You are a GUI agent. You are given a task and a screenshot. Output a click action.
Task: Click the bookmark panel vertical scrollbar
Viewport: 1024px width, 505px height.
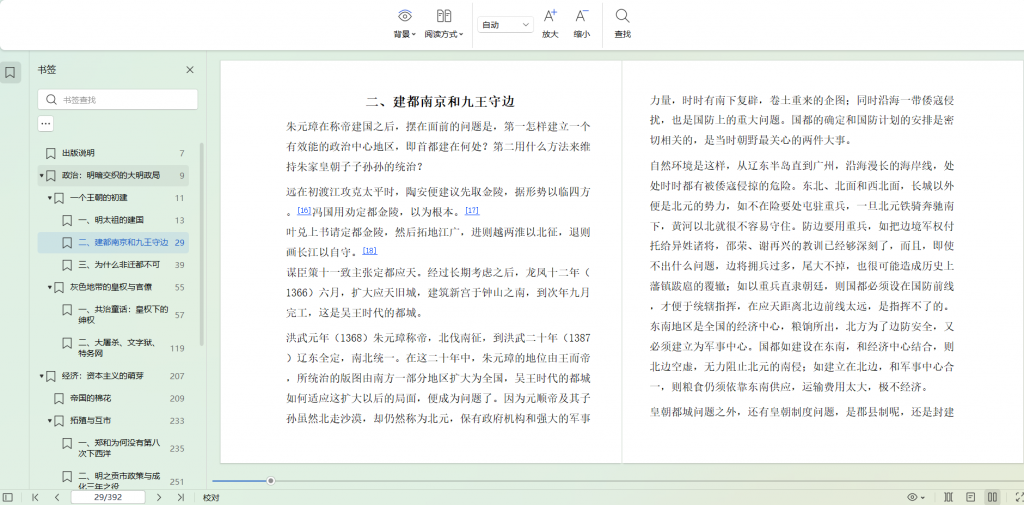202,244
